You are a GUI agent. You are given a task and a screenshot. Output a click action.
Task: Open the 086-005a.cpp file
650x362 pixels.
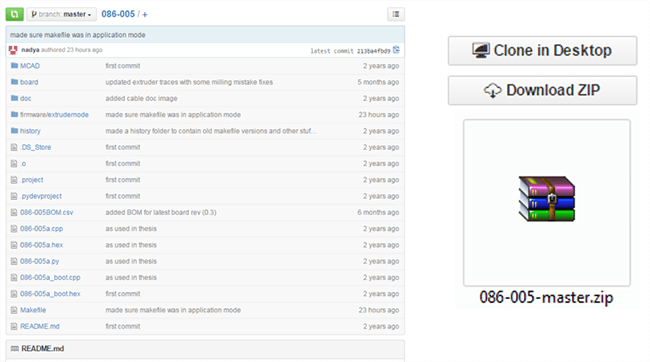coord(41,228)
